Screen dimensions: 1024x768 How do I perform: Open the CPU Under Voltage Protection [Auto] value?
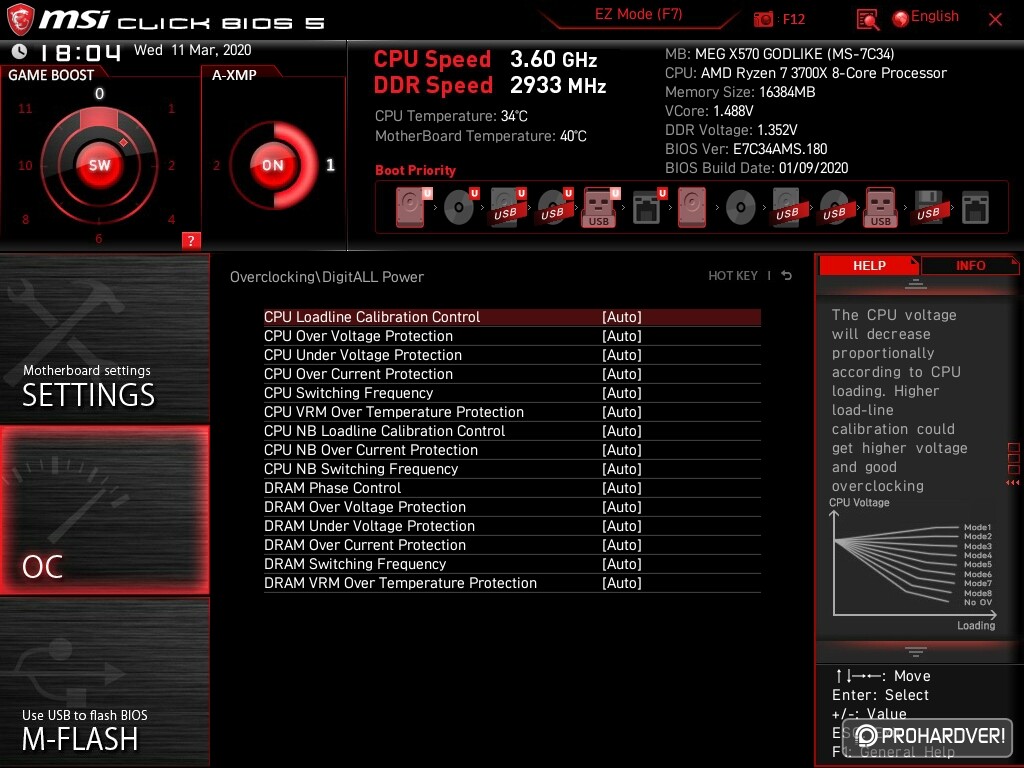coord(622,355)
